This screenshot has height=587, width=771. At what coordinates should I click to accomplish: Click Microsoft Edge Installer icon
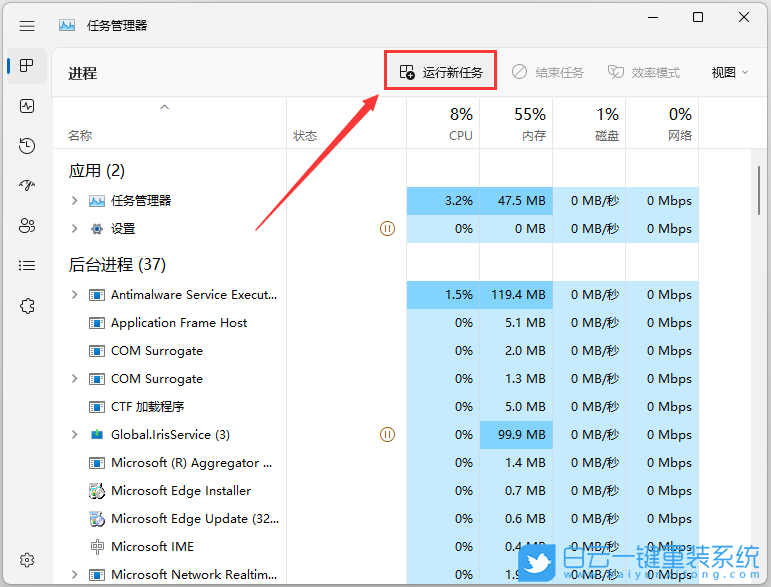point(97,491)
